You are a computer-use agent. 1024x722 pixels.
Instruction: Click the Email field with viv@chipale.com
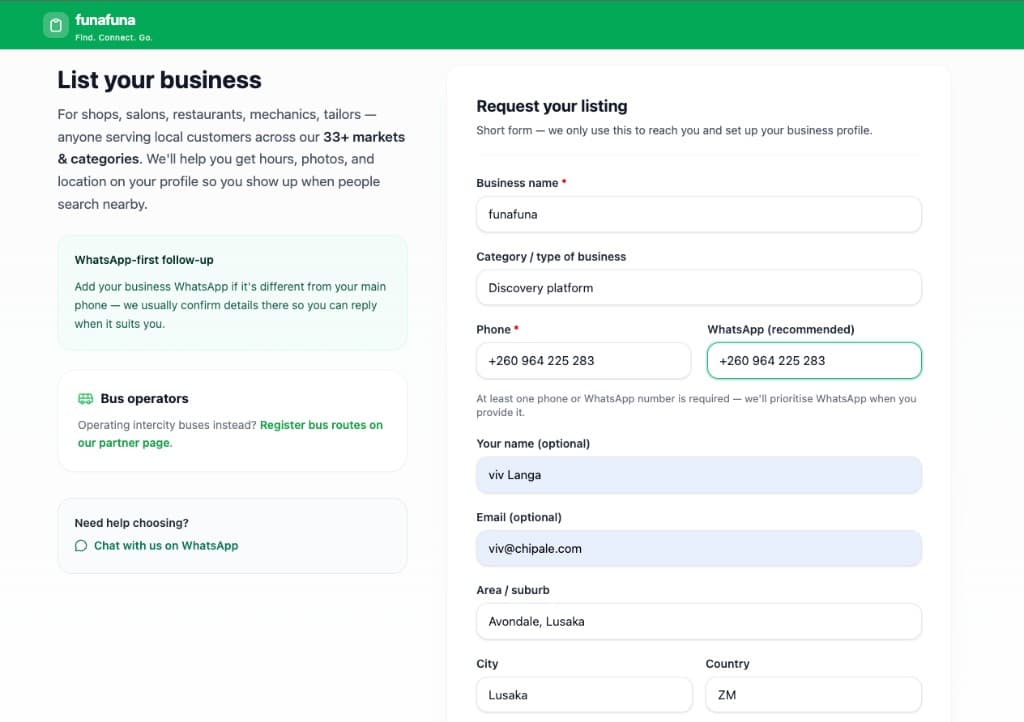699,548
